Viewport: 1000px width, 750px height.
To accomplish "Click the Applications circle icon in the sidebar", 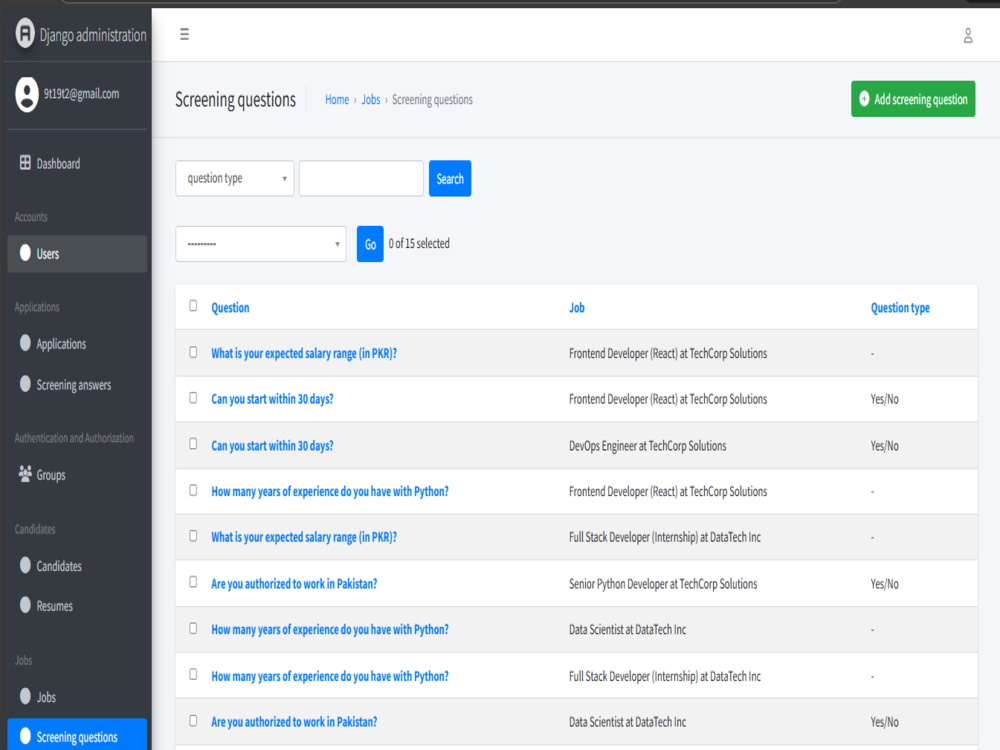I will click(x=25, y=343).
